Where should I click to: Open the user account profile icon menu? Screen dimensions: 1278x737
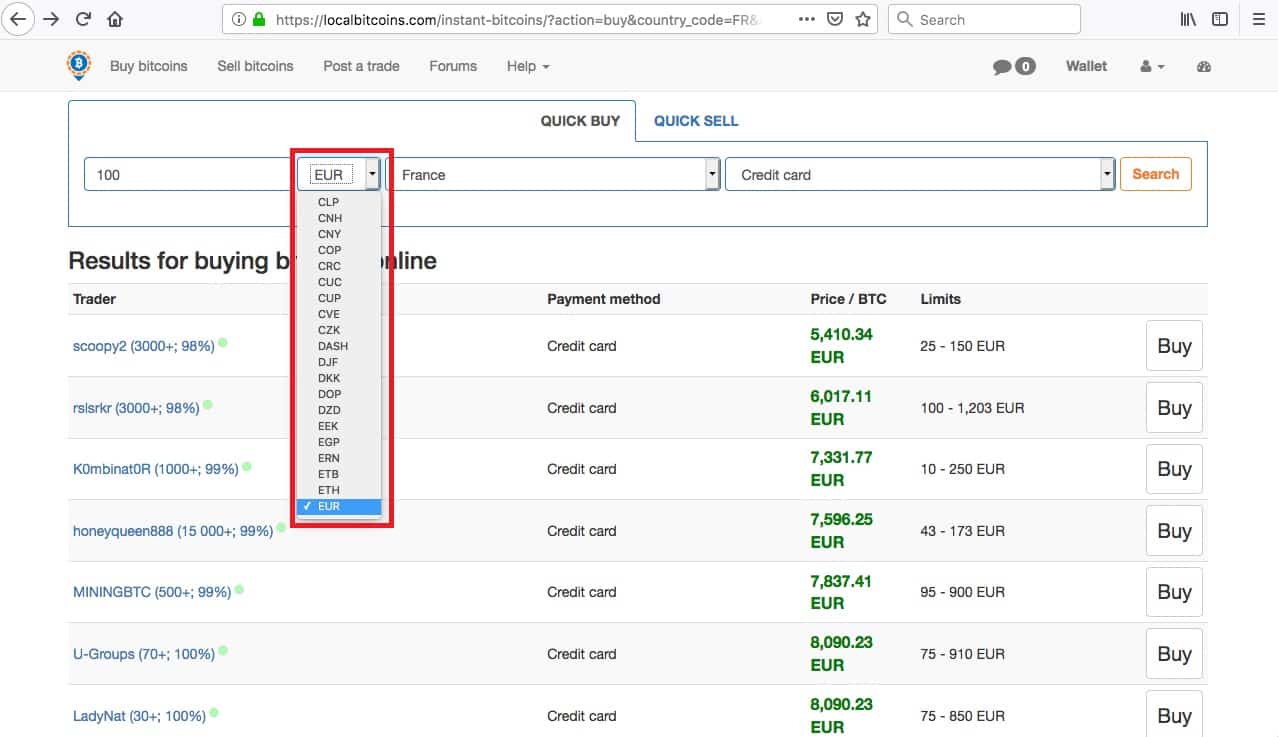[1152, 67]
